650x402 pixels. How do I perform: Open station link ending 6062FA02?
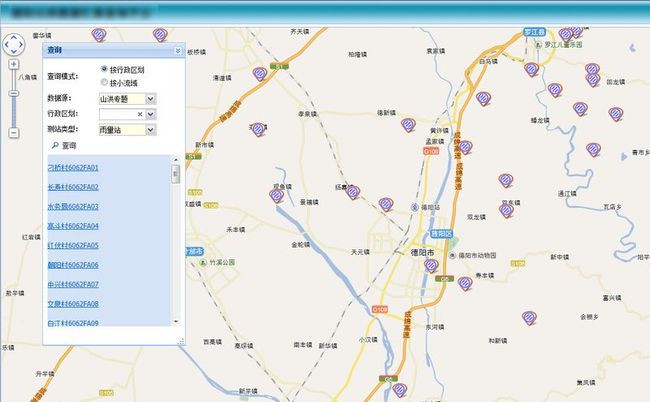pyautogui.click(x=73, y=187)
